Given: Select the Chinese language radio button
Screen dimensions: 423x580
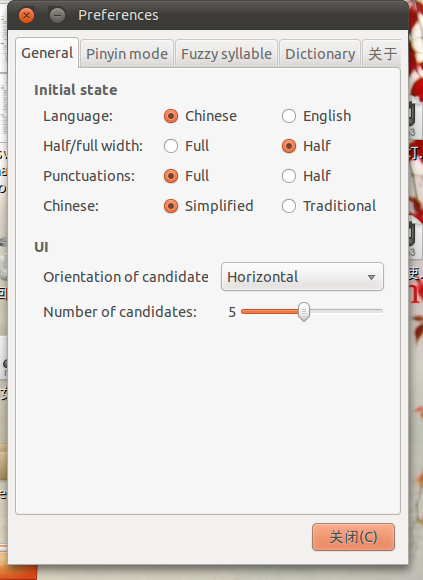Looking at the screenshot, I should (x=171, y=116).
